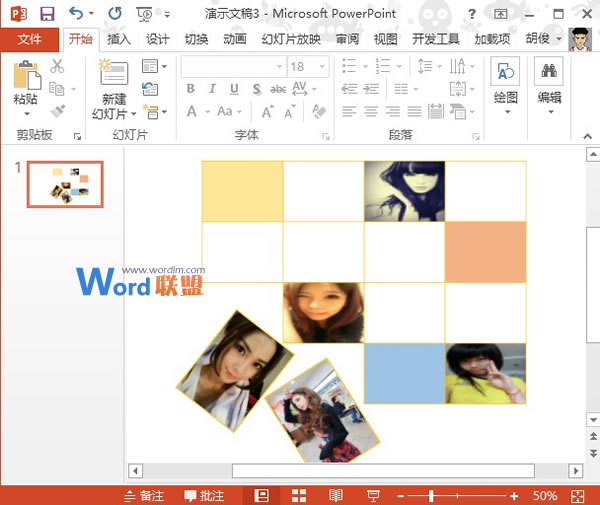Switch to the 动画 (Animations) tab
Screen dimensions: 600x505
(235, 39)
